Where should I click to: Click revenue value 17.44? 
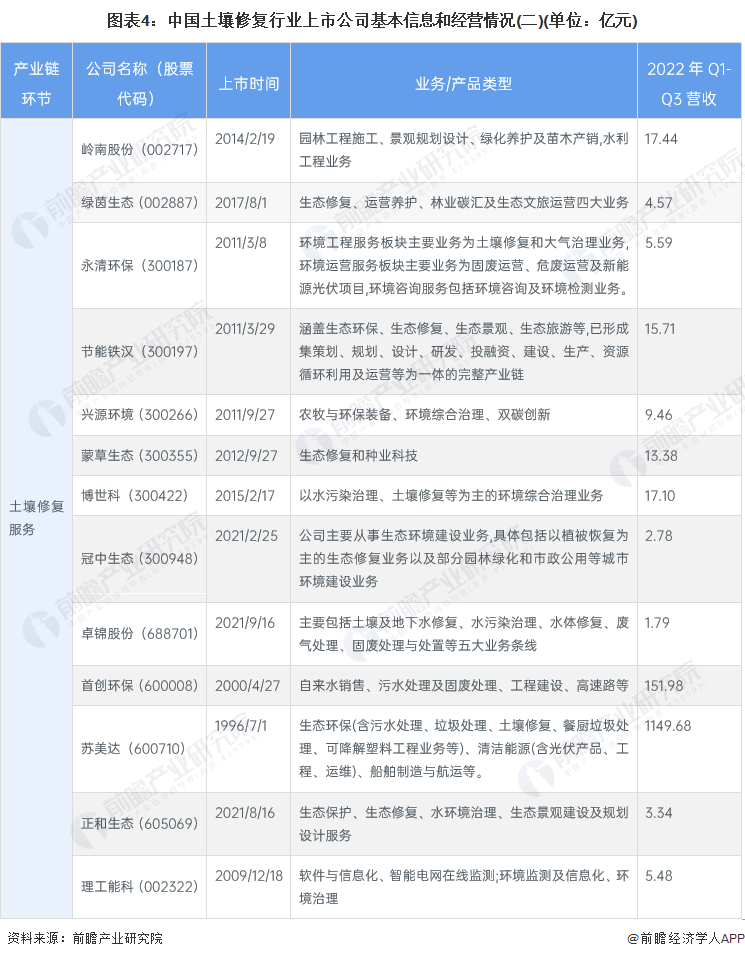click(x=661, y=139)
